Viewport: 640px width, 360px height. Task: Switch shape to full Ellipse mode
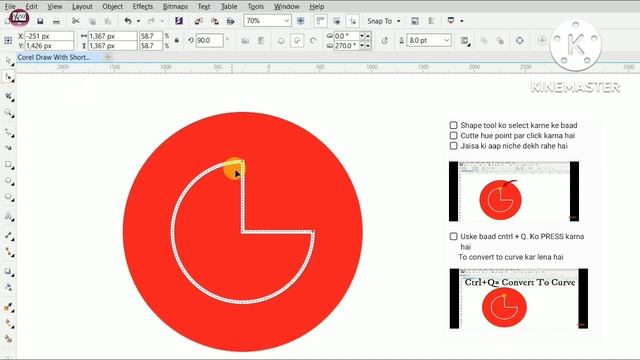click(x=281, y=41)
